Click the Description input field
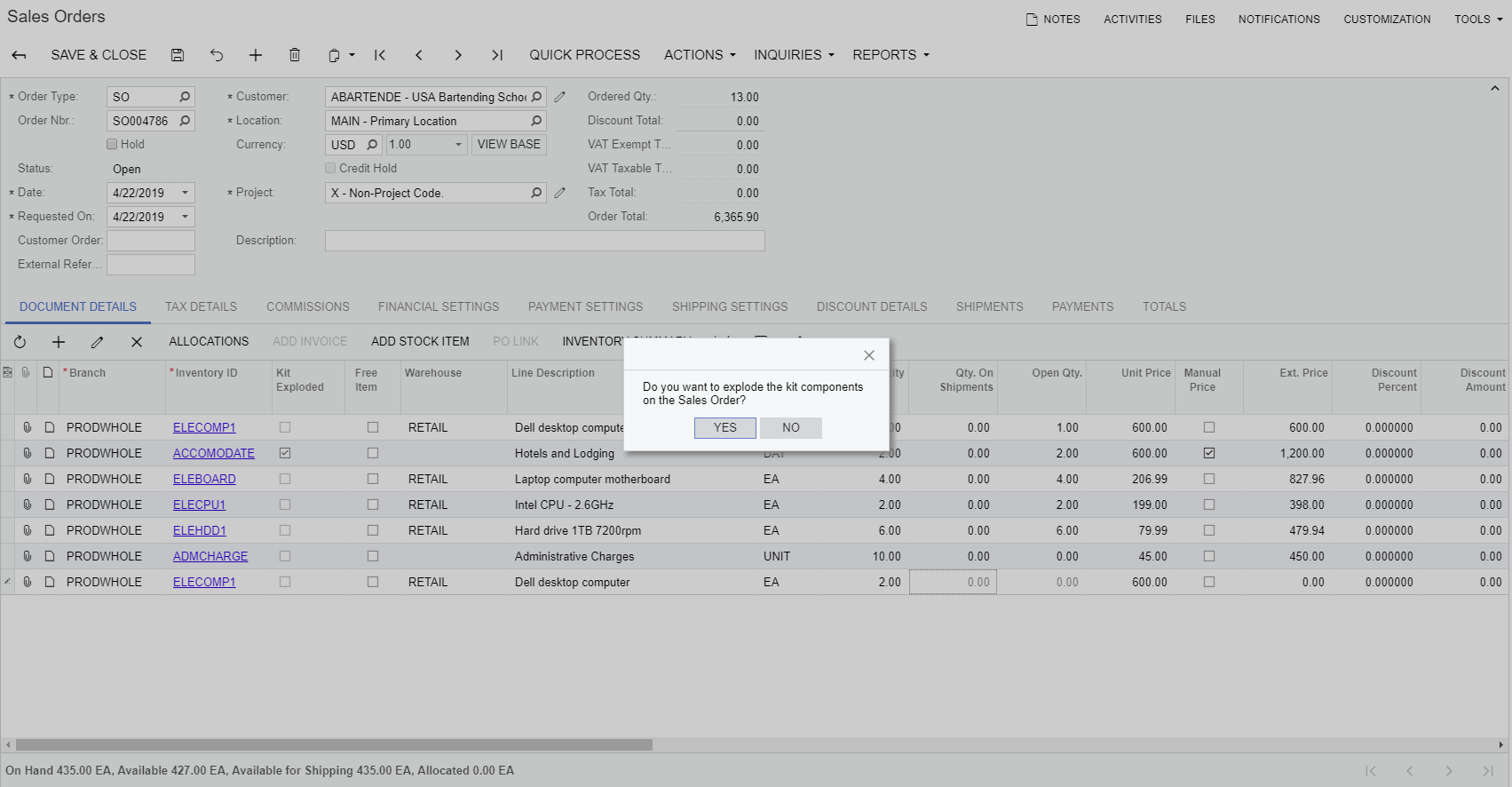The image size is (1512, 787). (x=545, y=241)
